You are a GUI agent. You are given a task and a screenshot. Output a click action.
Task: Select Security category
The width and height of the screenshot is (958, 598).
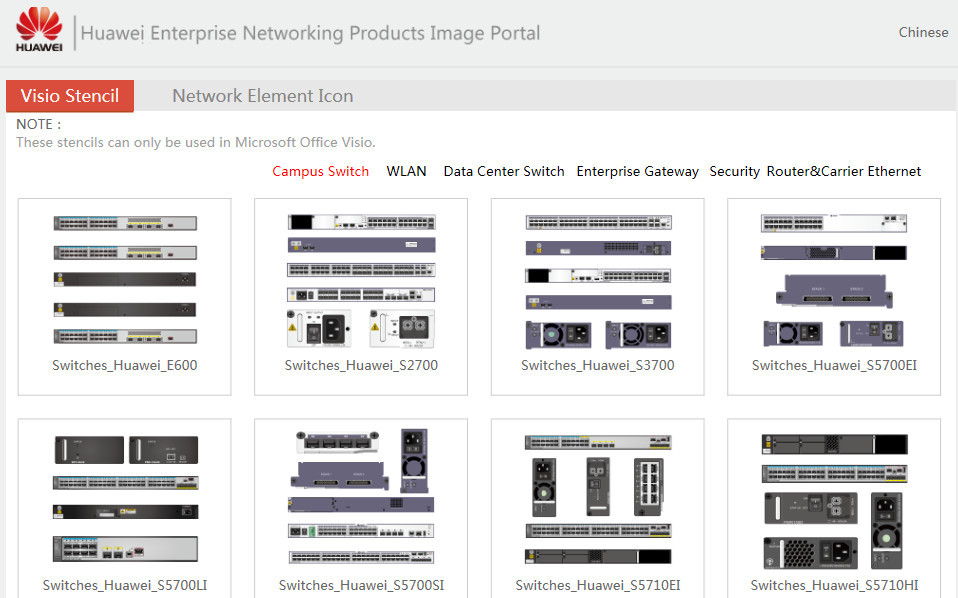pos(734,172)
